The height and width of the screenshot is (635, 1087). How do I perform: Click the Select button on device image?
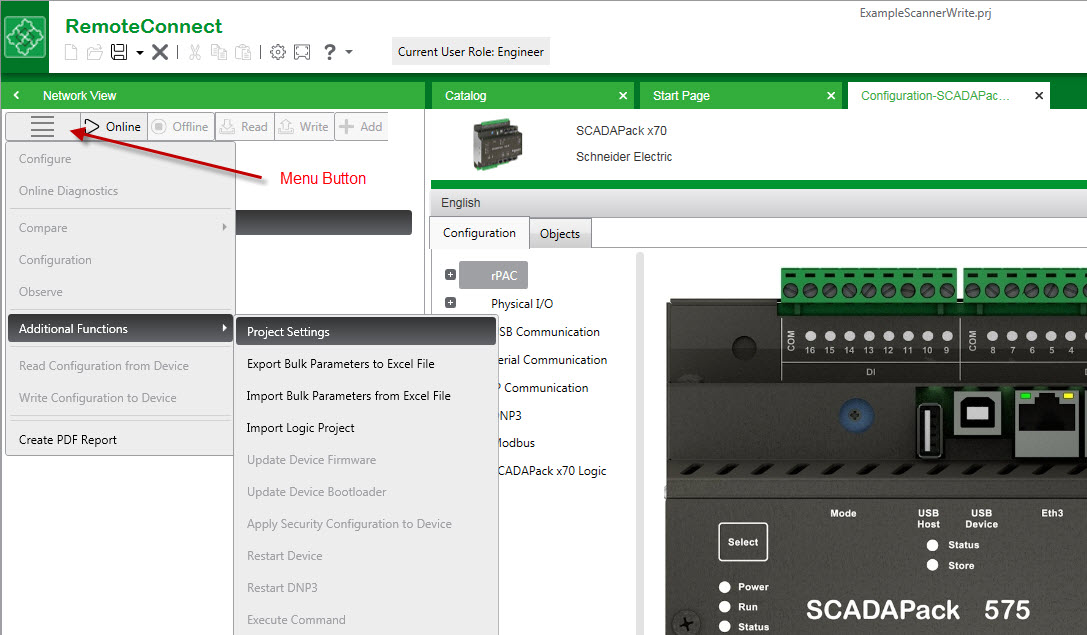click(743, 541)
